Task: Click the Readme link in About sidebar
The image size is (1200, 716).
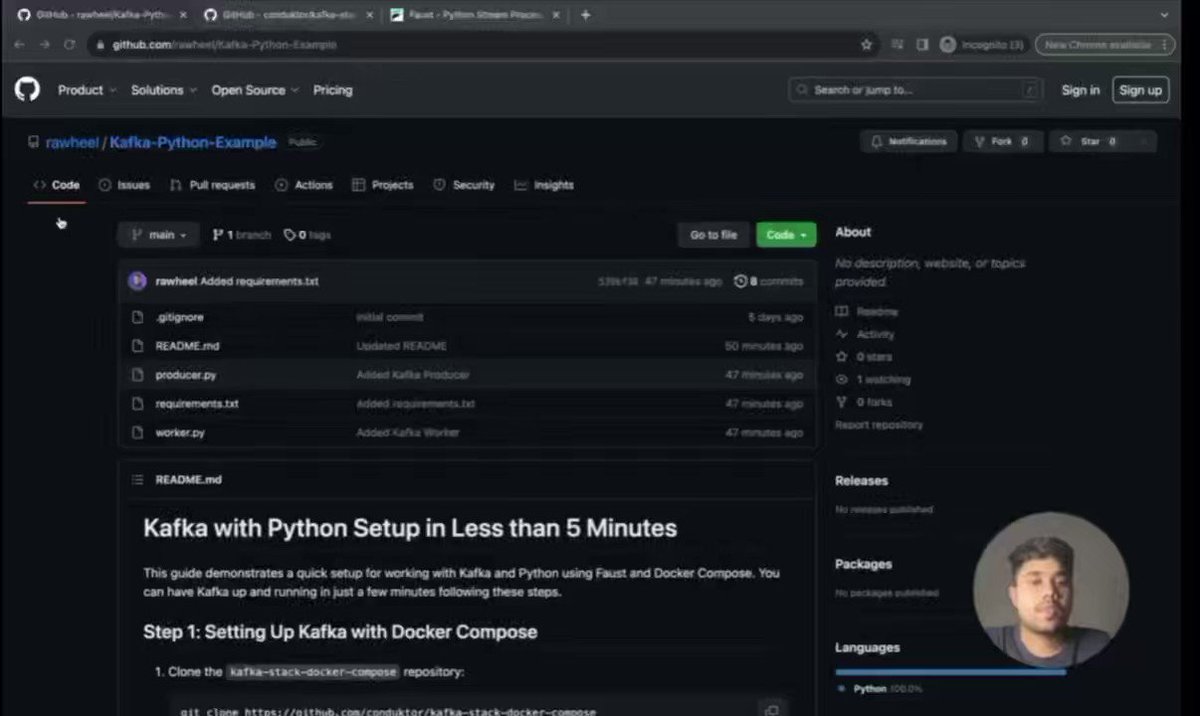Action: click(x=867, y=312)
